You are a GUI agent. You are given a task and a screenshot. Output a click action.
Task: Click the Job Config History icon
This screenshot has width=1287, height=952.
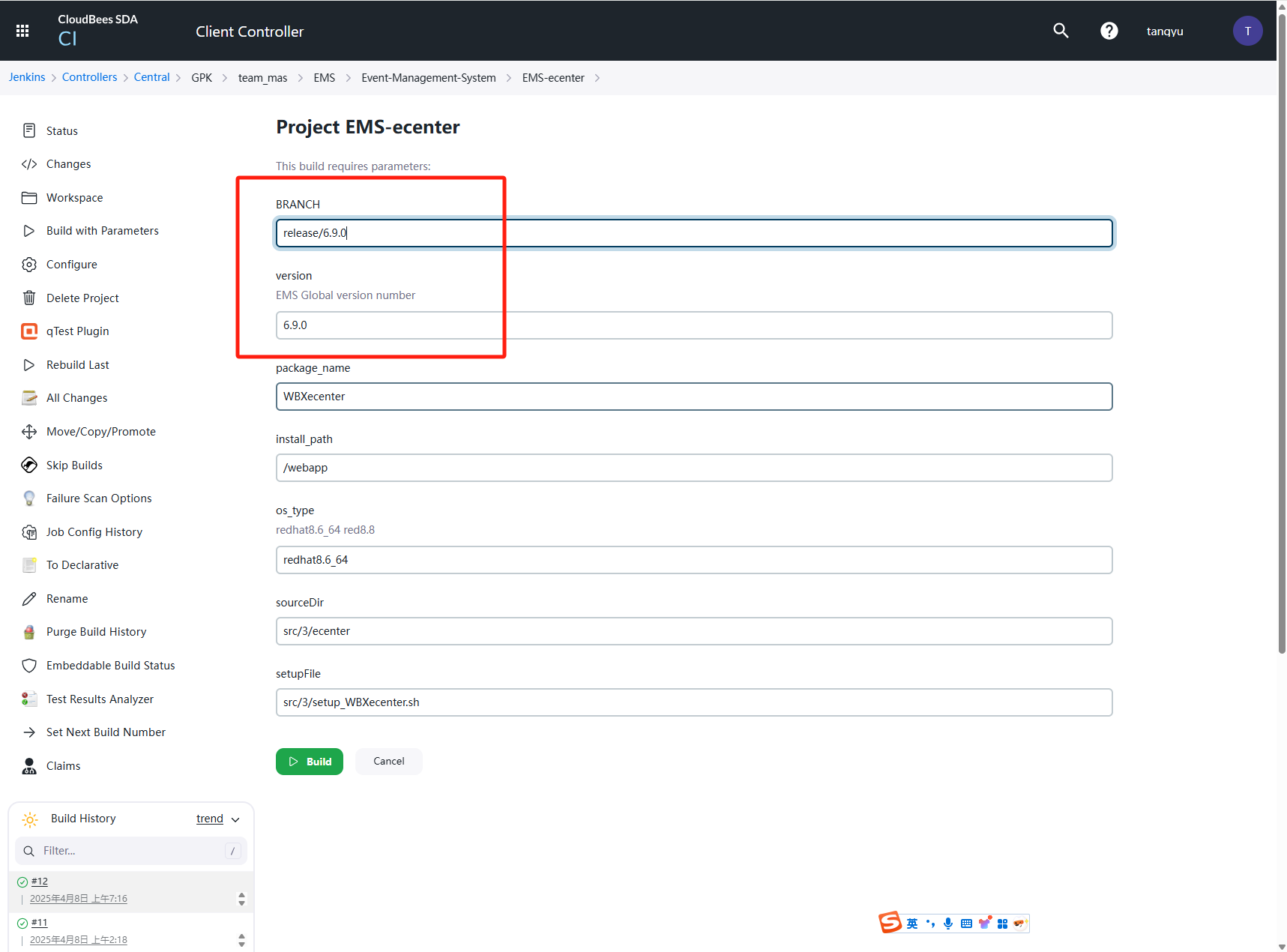coord(29,532)
